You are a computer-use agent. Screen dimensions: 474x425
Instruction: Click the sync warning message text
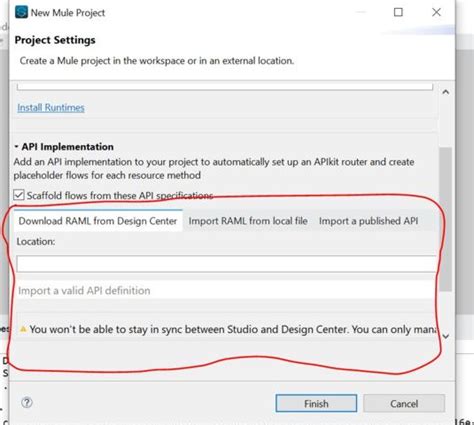233,329
